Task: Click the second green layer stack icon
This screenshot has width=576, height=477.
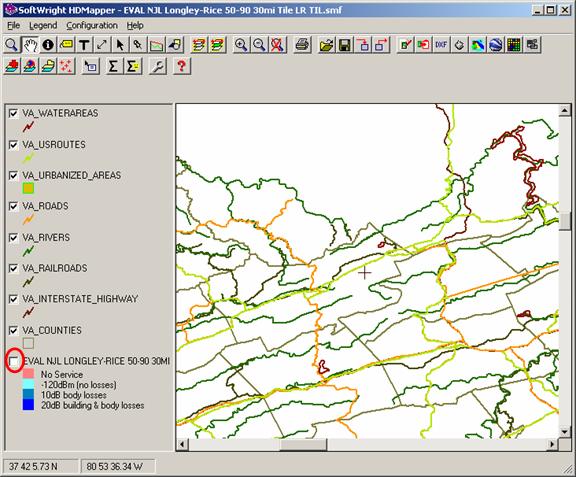Action: click(x=217, y=45)
